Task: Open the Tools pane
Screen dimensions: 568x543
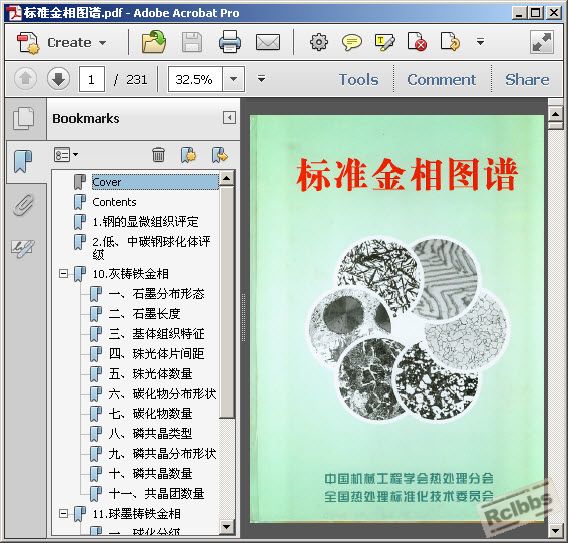Action: (358, 79)
